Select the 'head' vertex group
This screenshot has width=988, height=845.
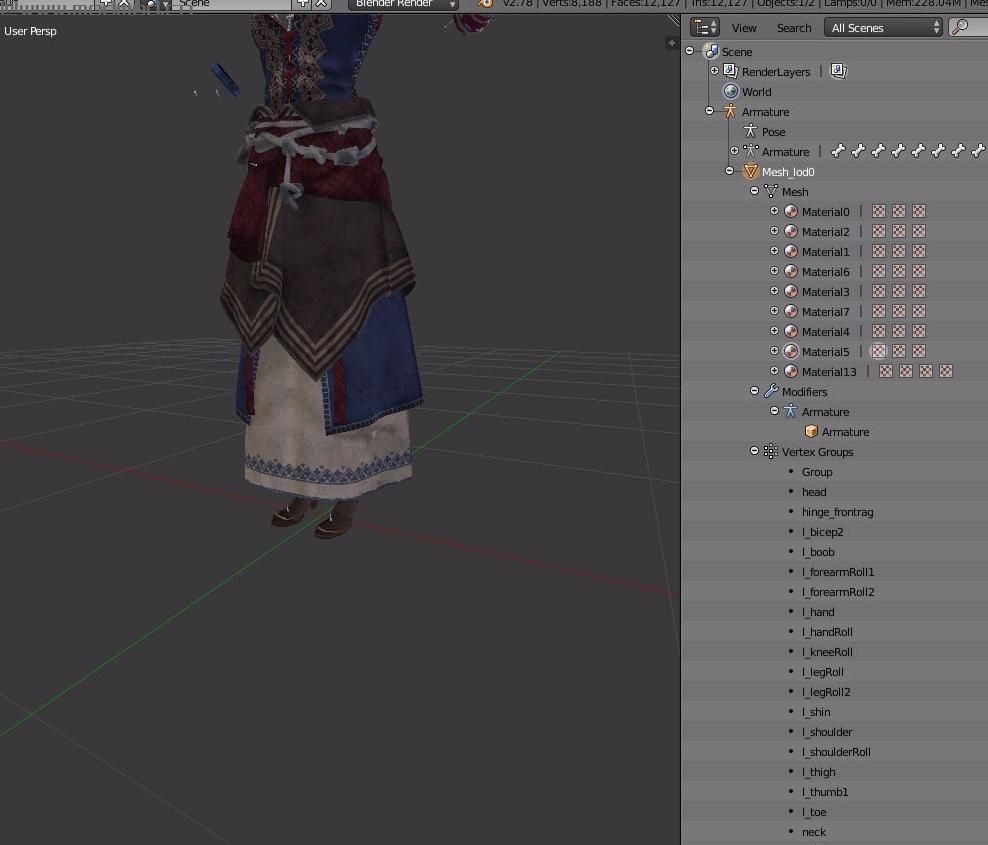point(814,492)
